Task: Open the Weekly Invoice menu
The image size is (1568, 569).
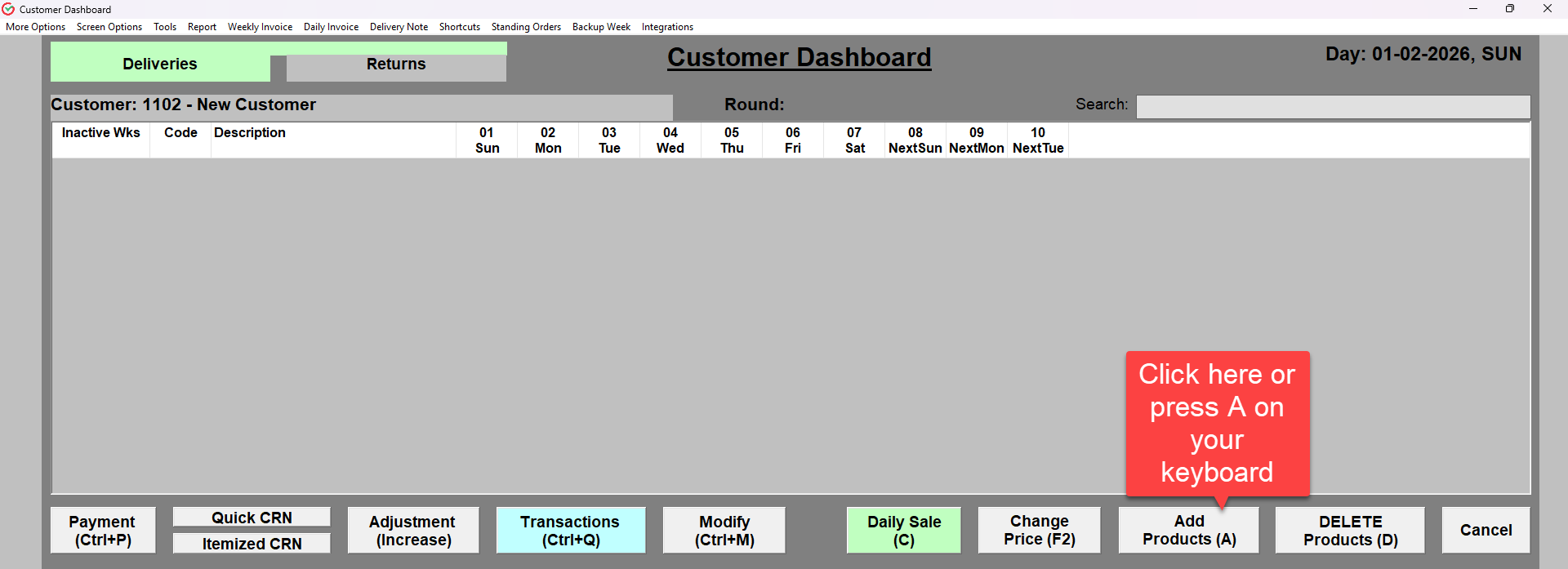Action: click(260, 27)
